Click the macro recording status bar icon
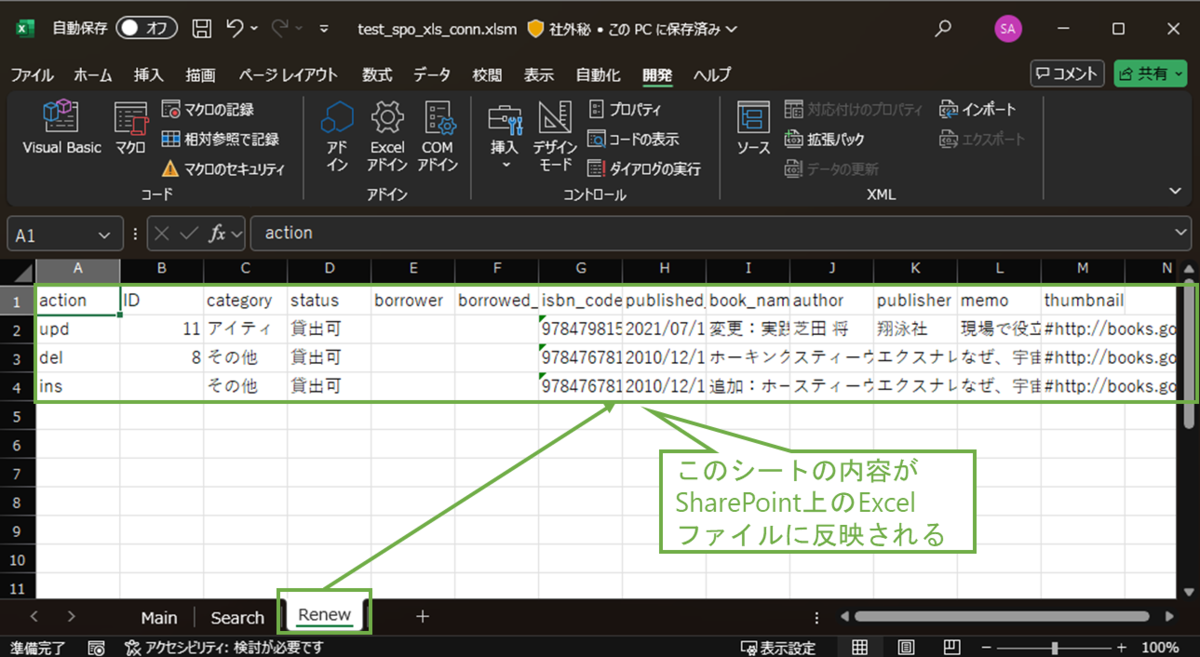 point(97,647)
